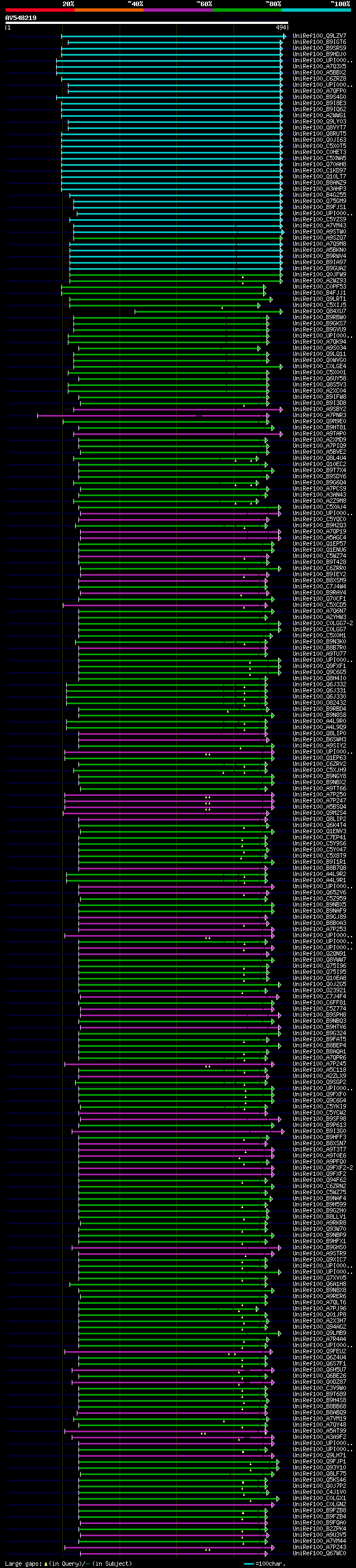Select the UniRef100_Q8RUT5 label
This screenshot has height=1568, width=356.
pos(319,134)
